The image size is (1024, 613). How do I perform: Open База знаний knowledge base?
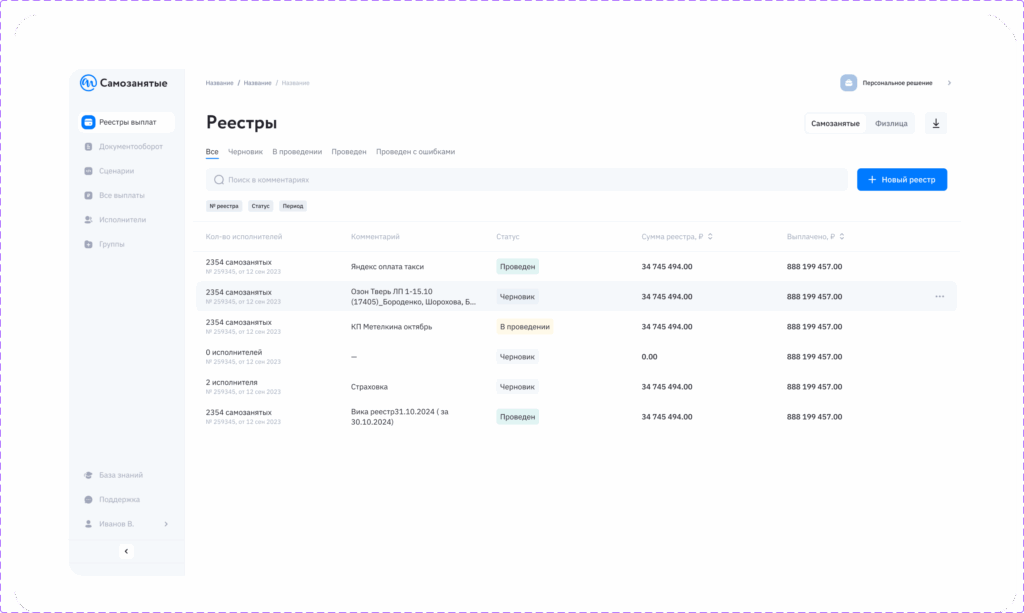(x=127, y=475)
